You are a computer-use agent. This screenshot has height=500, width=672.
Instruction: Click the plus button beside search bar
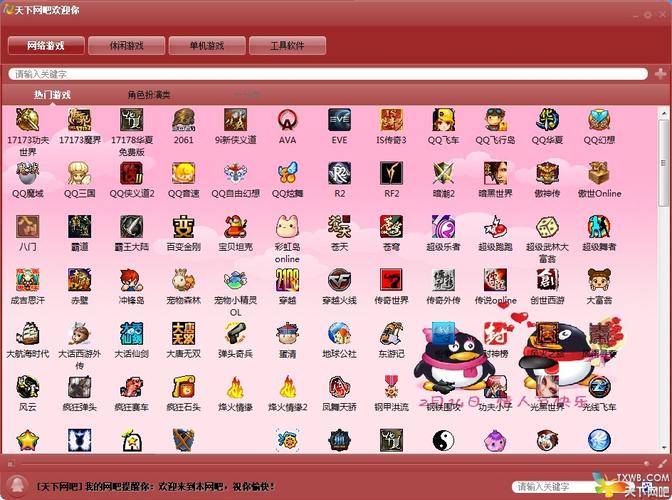click(x=660, y=74)
